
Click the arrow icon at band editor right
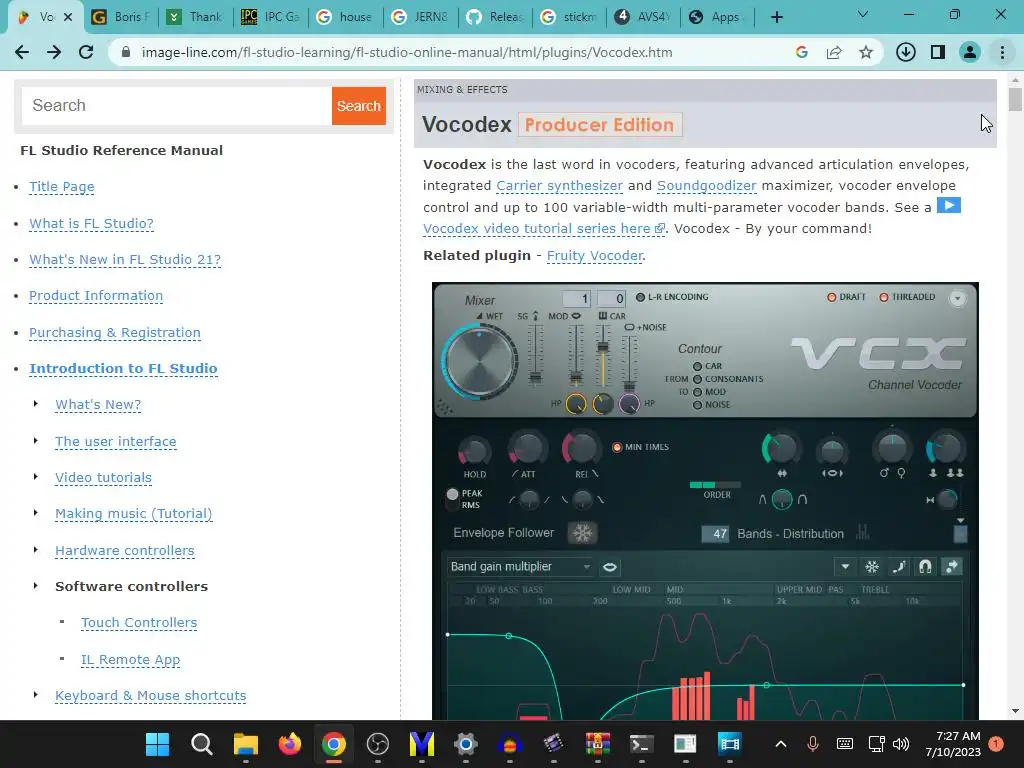pos(952,567)
